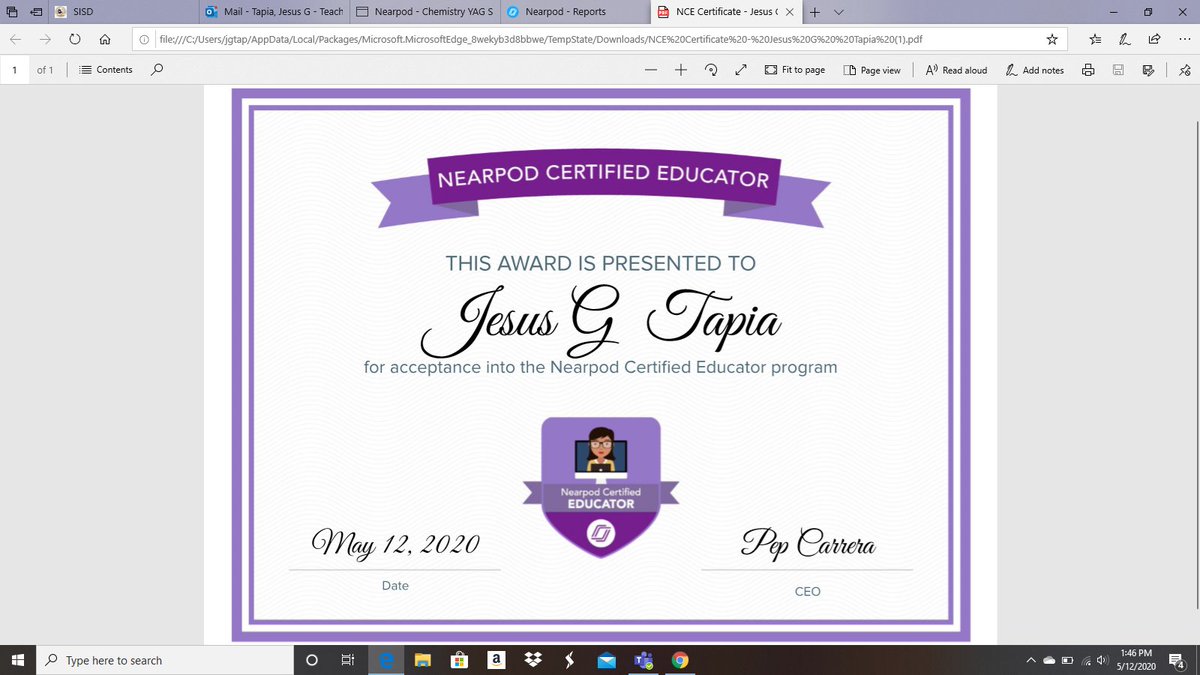Open Task View on taskbar
The image size is (1200, 675).
[x=348, y=660]
